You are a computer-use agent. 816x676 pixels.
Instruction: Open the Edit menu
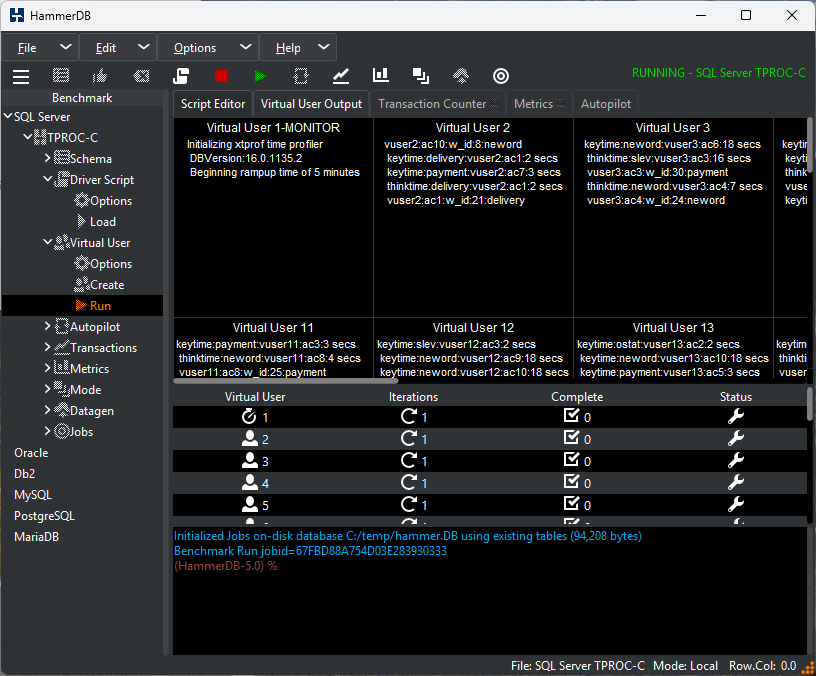coord(118,48)
